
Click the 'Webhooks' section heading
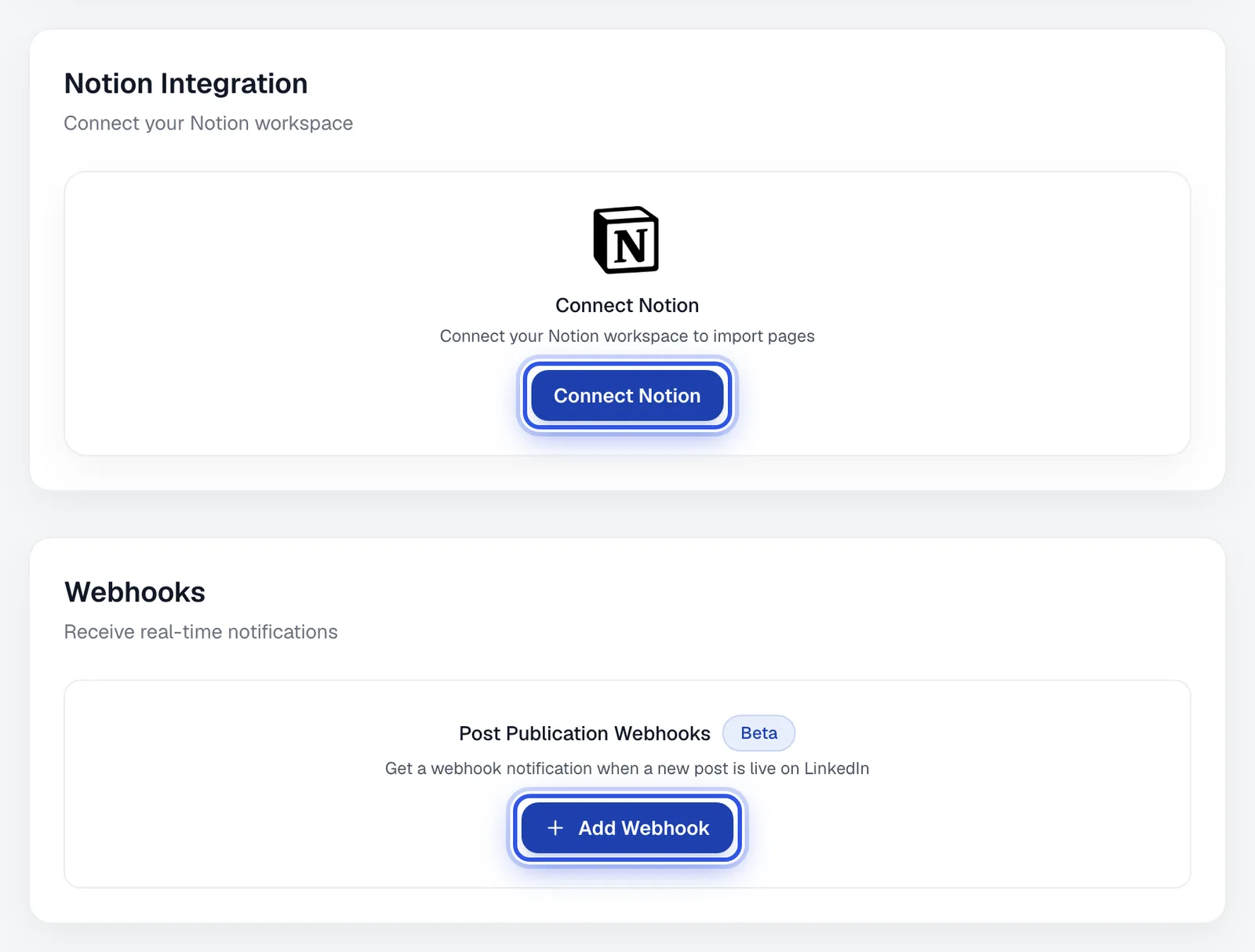pyautogui.click(x=135, y=592)
